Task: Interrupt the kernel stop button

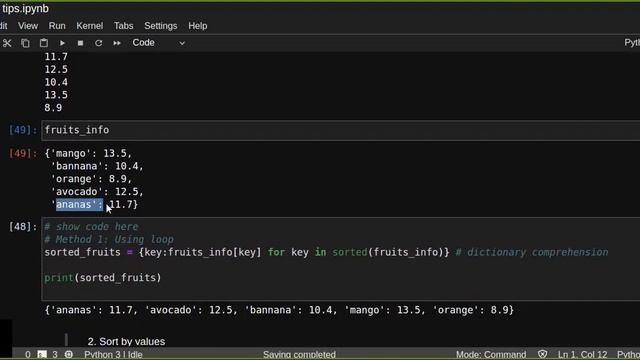Action: (80, 43)
